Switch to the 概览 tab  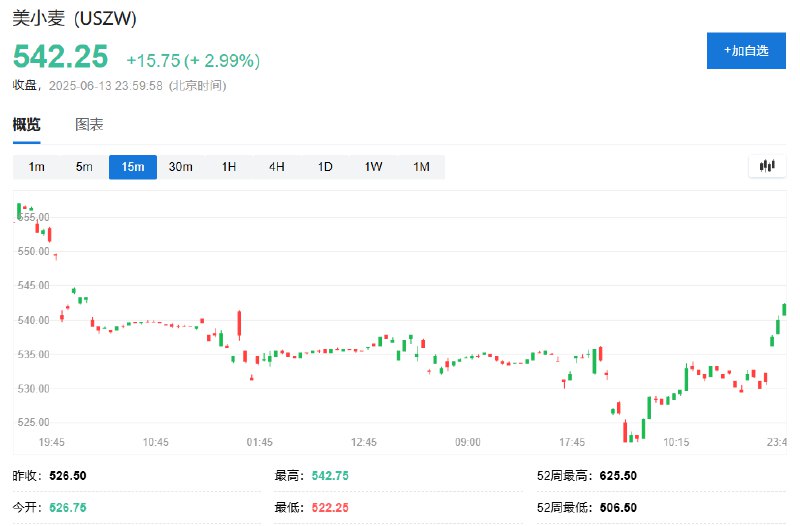[27, 124]
